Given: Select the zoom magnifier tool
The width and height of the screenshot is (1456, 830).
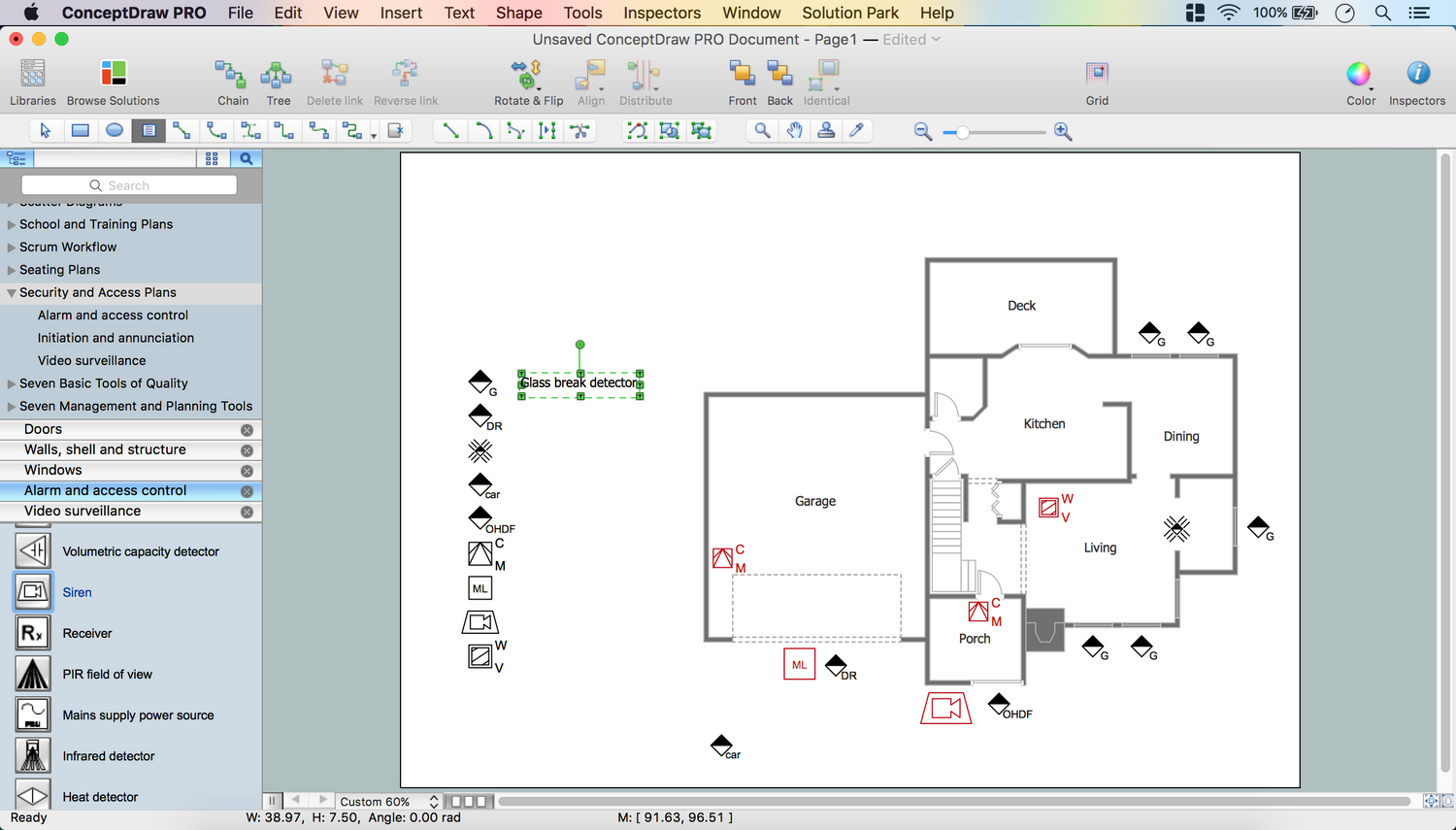Looking at the screenshot, I should pos(763,130).
